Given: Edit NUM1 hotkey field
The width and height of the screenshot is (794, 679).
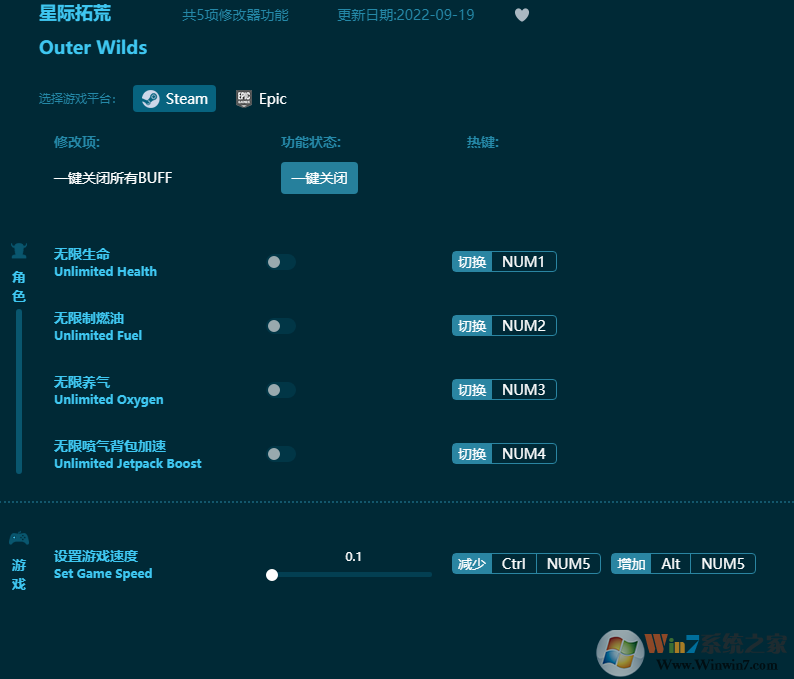Looking at the screenshot, I should [x=524, y=262].
